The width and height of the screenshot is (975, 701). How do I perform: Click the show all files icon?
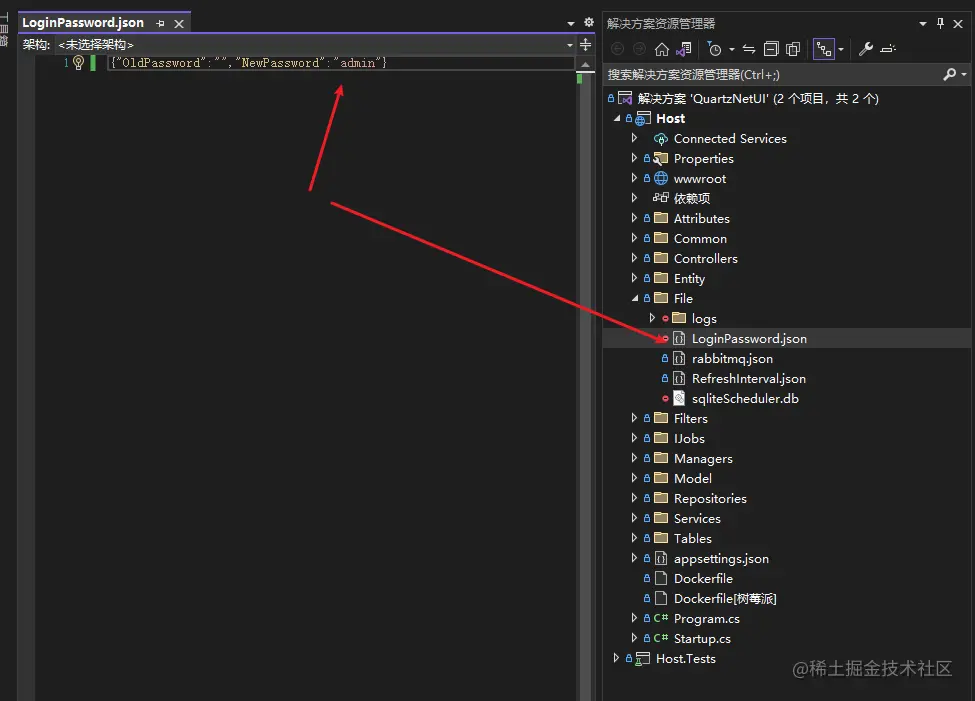pos(793,49)
